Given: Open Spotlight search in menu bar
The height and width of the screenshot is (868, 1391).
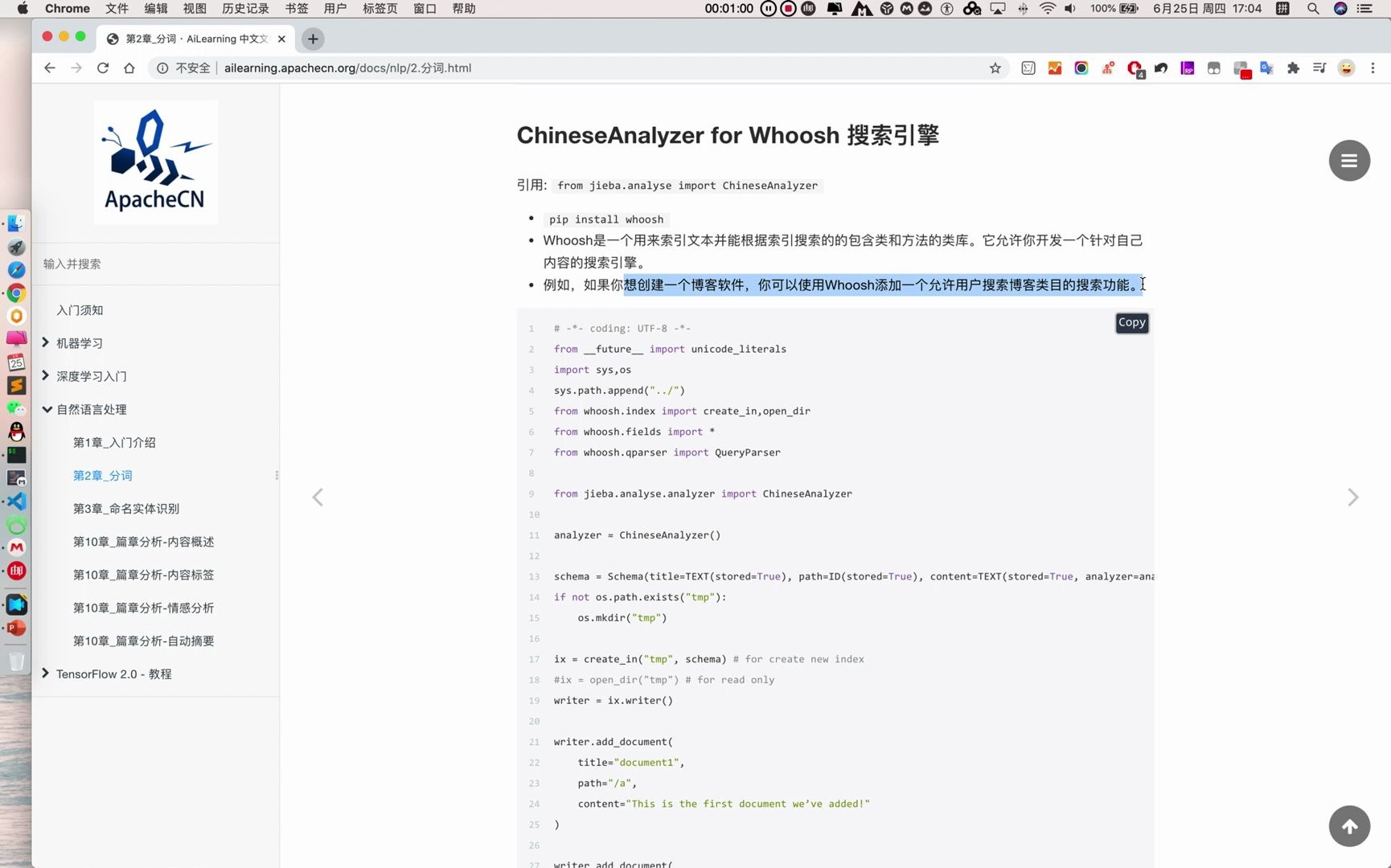Looking at the screenshot, I should [x=1313, y=9].
